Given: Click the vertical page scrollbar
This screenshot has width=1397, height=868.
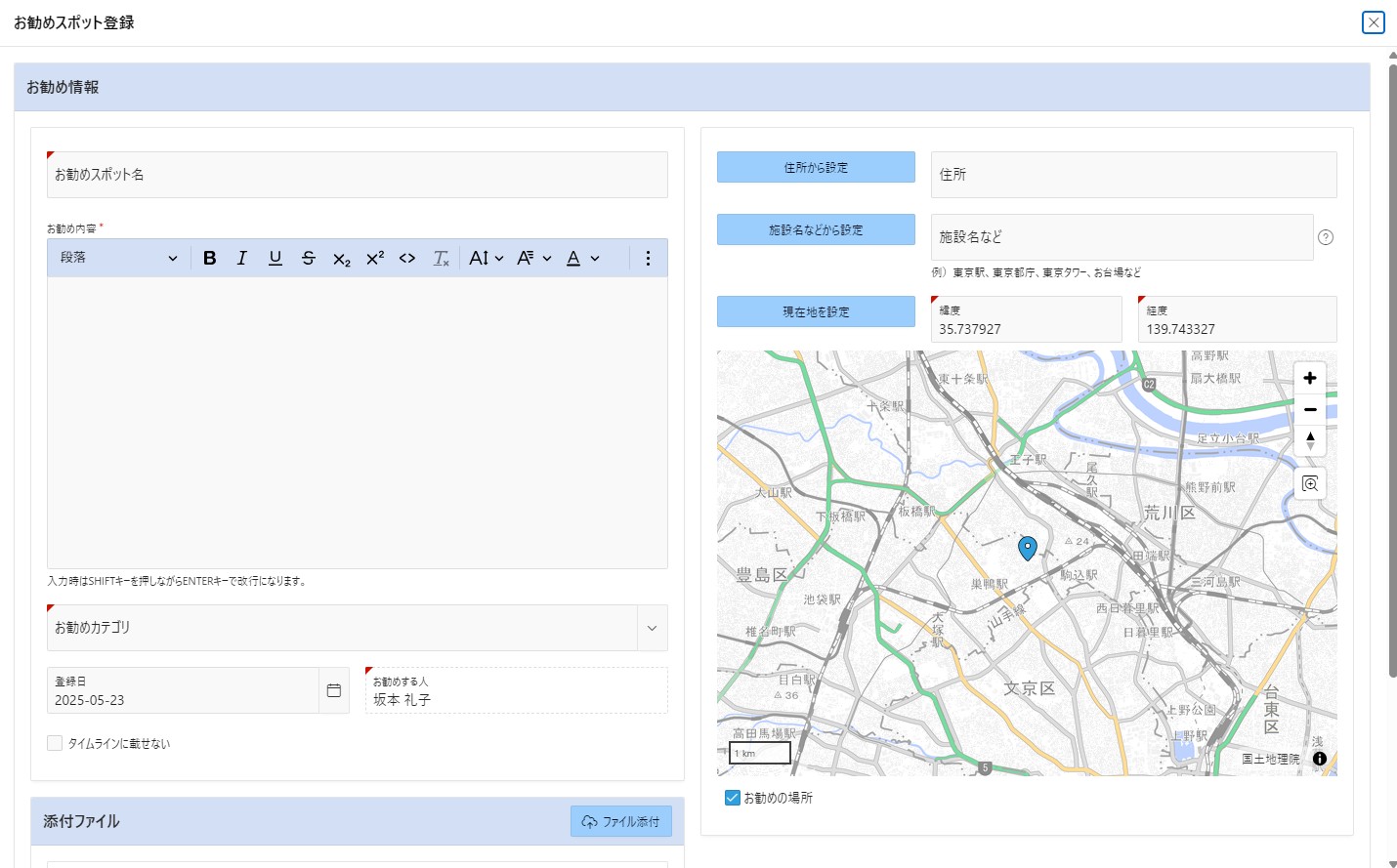Looking at the screenshot, I should click(x=1392, y=371).
